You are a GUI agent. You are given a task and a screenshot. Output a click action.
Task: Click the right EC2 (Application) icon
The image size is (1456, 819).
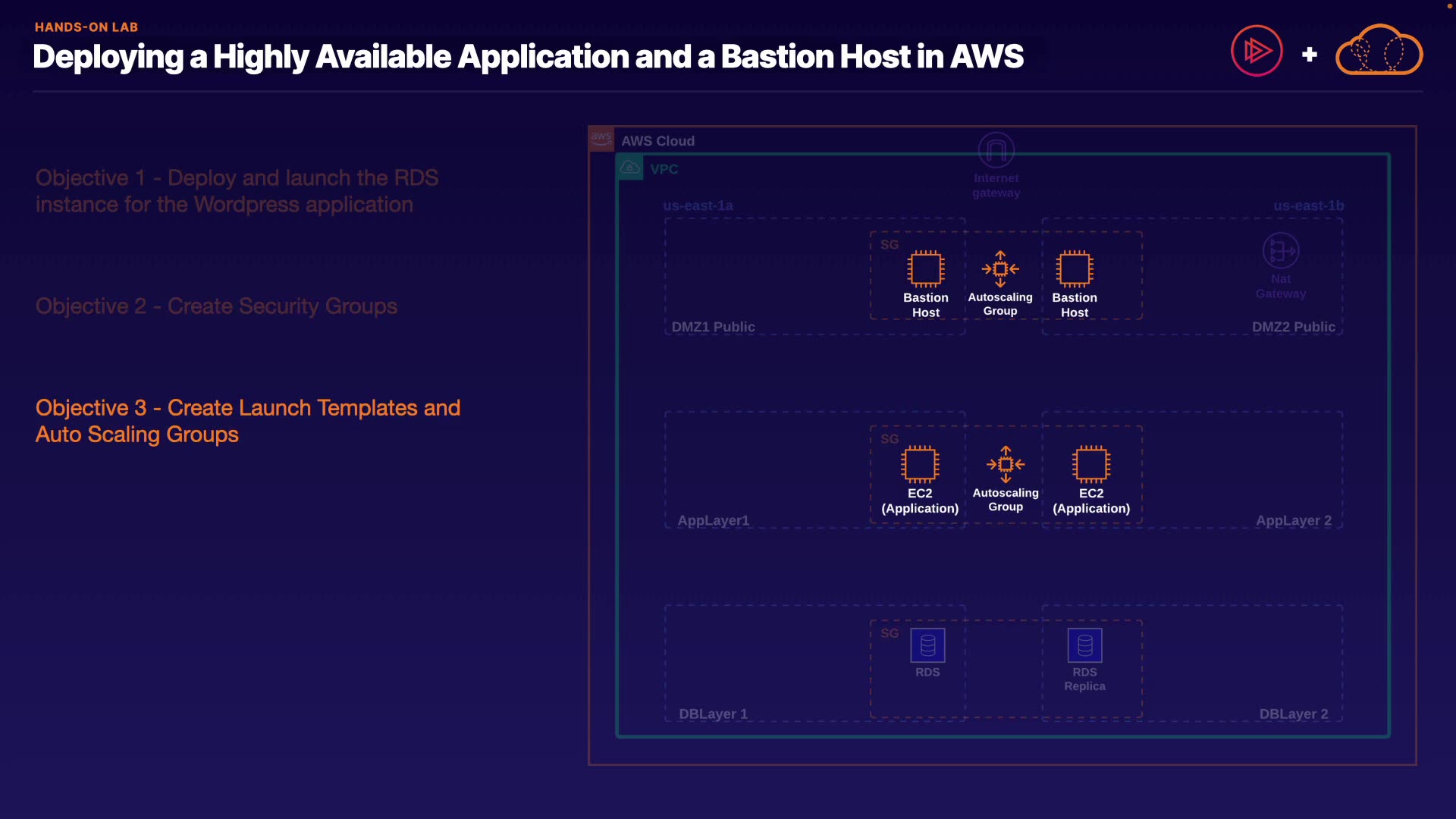(x=1090, y=463)
